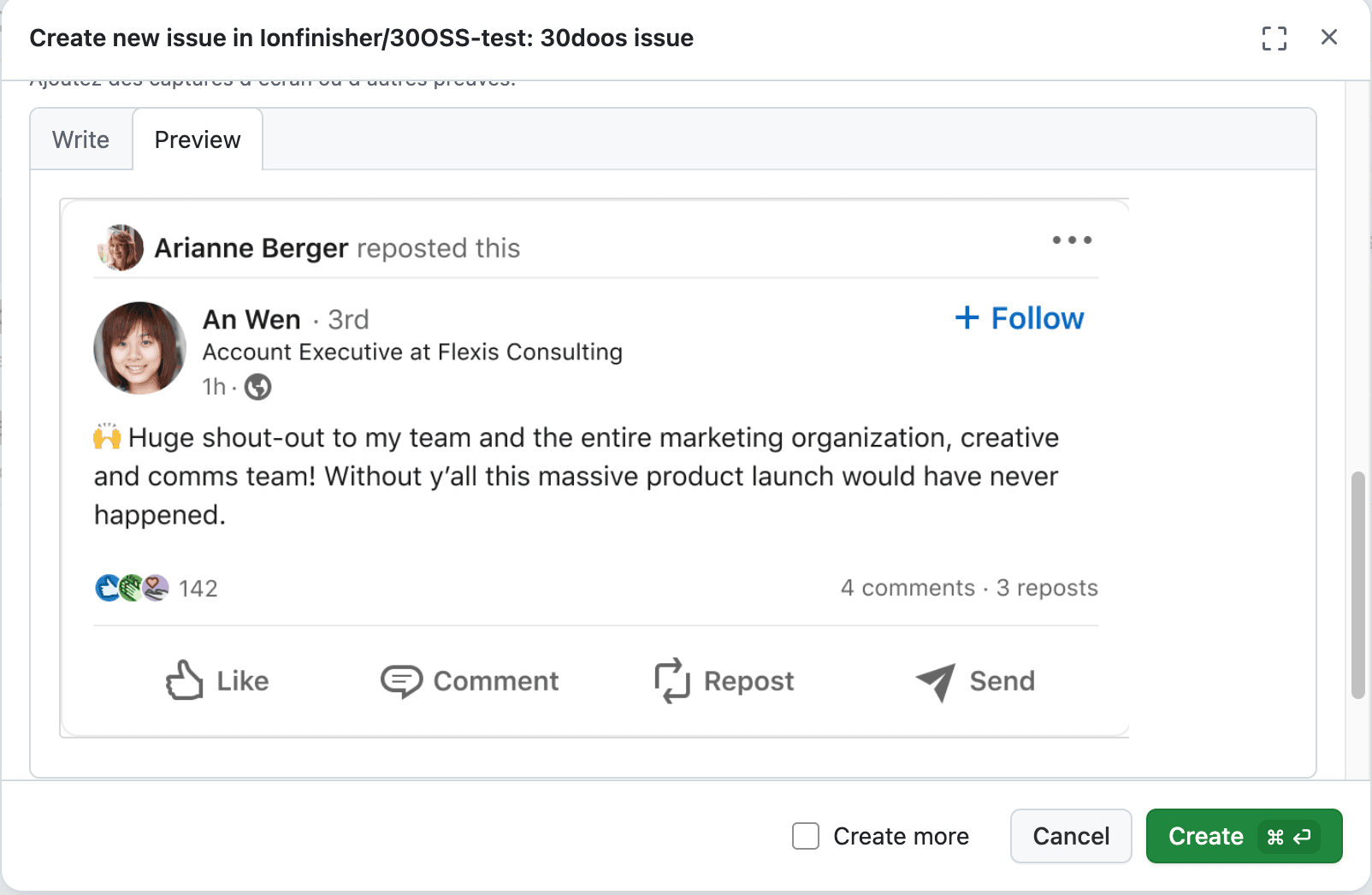Image resolution: width=1372 pixels, height=895 pixels.
Task: Click the Comment speech bubble icon
Action: pyautogui.click(x=401, y=681)
